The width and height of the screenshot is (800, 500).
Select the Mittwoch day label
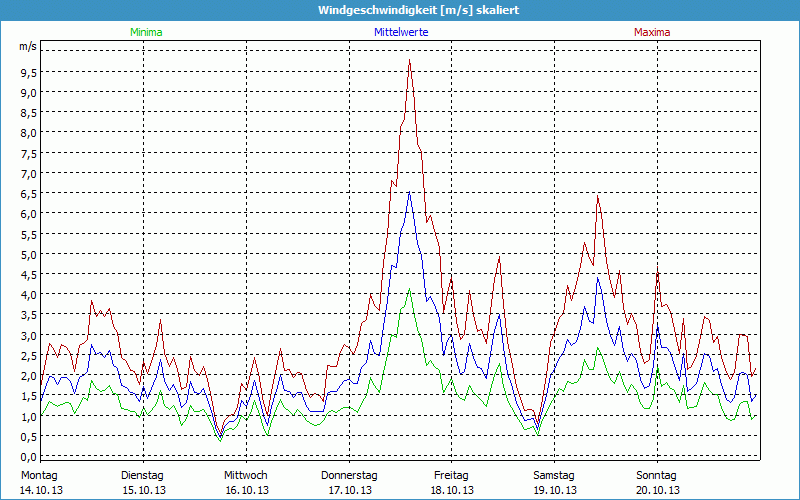click(x=245, y=475)
